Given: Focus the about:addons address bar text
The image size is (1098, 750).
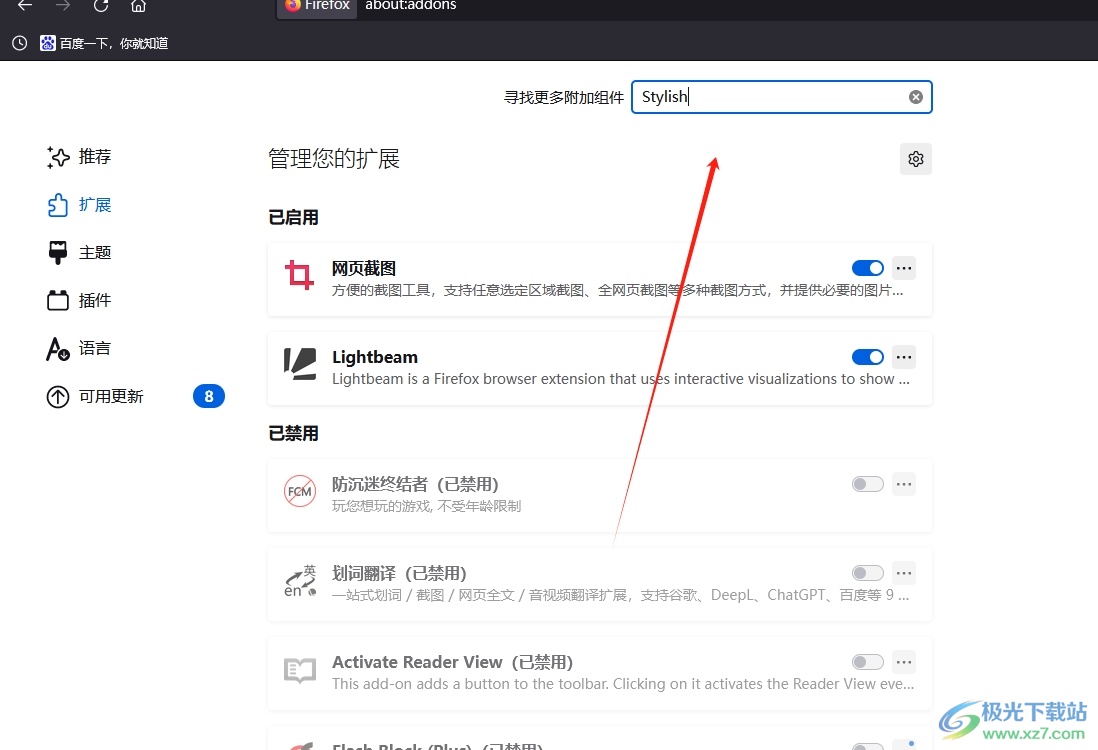Looking at the screenshot, I should 410,6.
